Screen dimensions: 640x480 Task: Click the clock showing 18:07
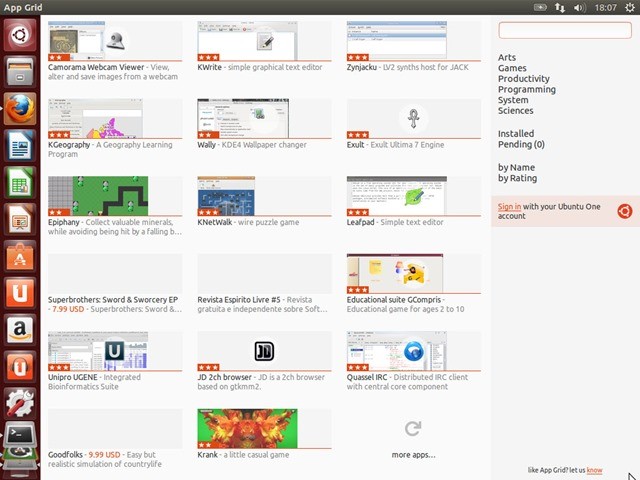pyautogui.click(x=606, y=7)
